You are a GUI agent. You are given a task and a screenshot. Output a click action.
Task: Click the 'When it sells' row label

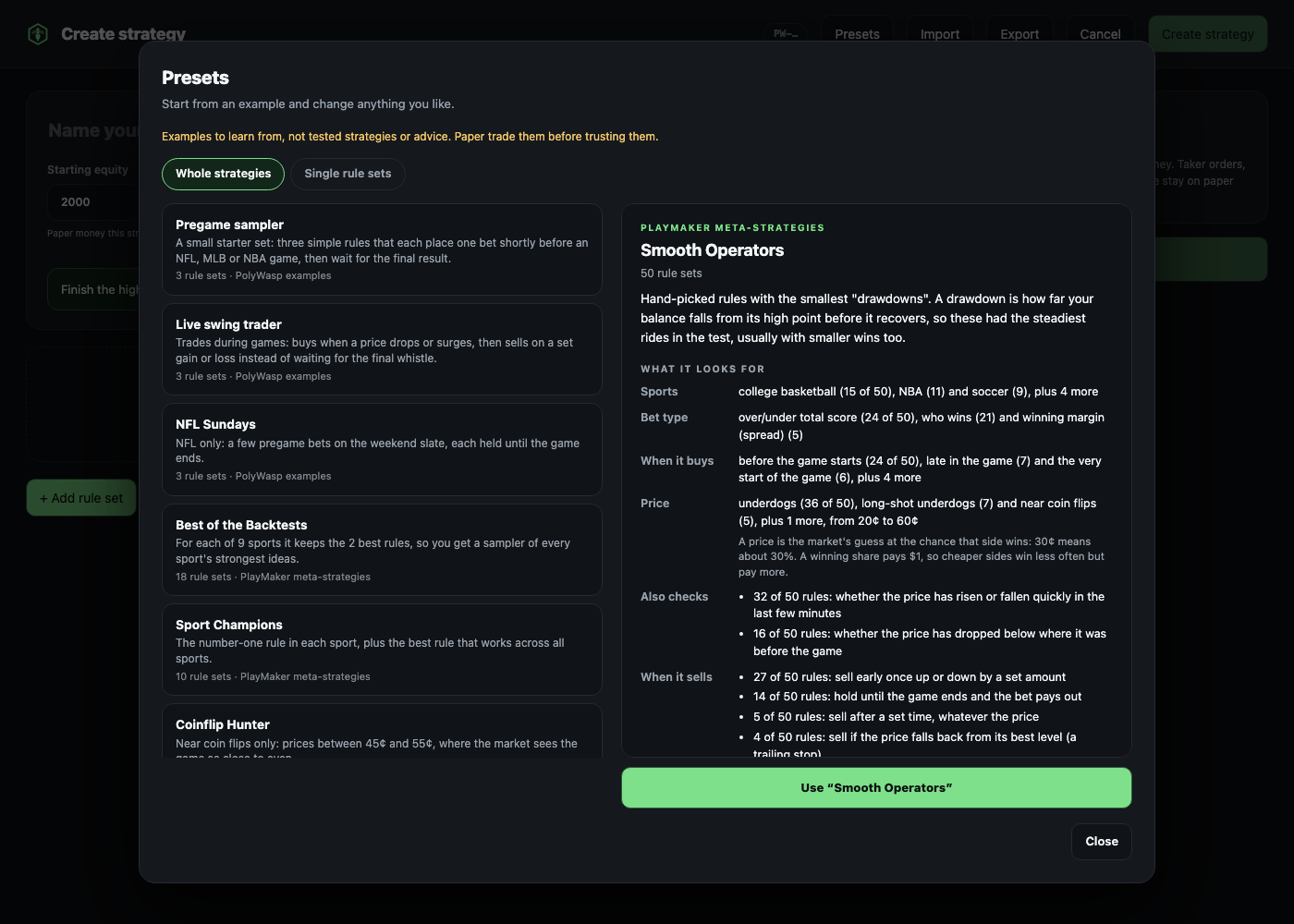tap(677, 677)
